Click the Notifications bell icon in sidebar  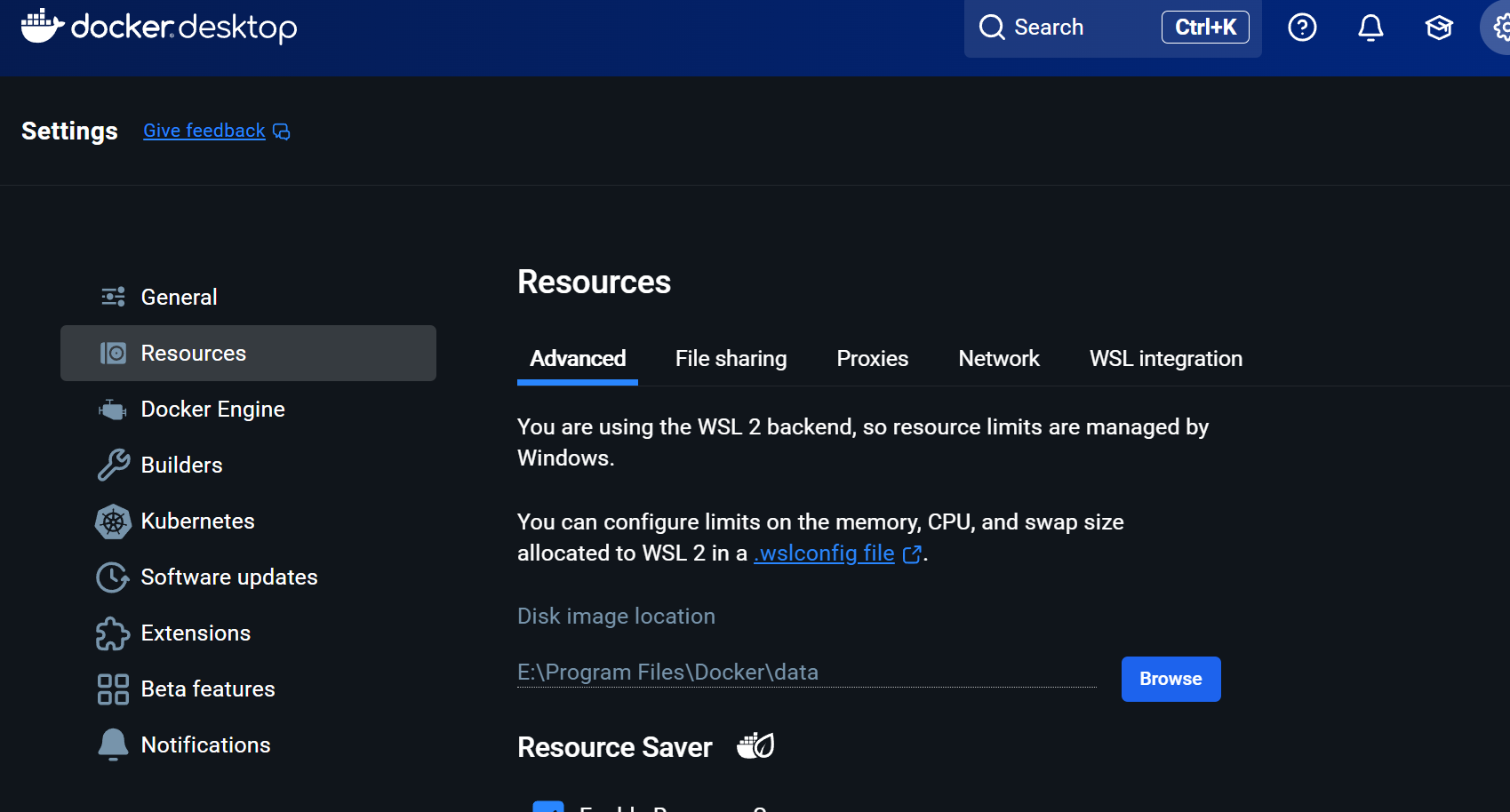click(113, 745)
